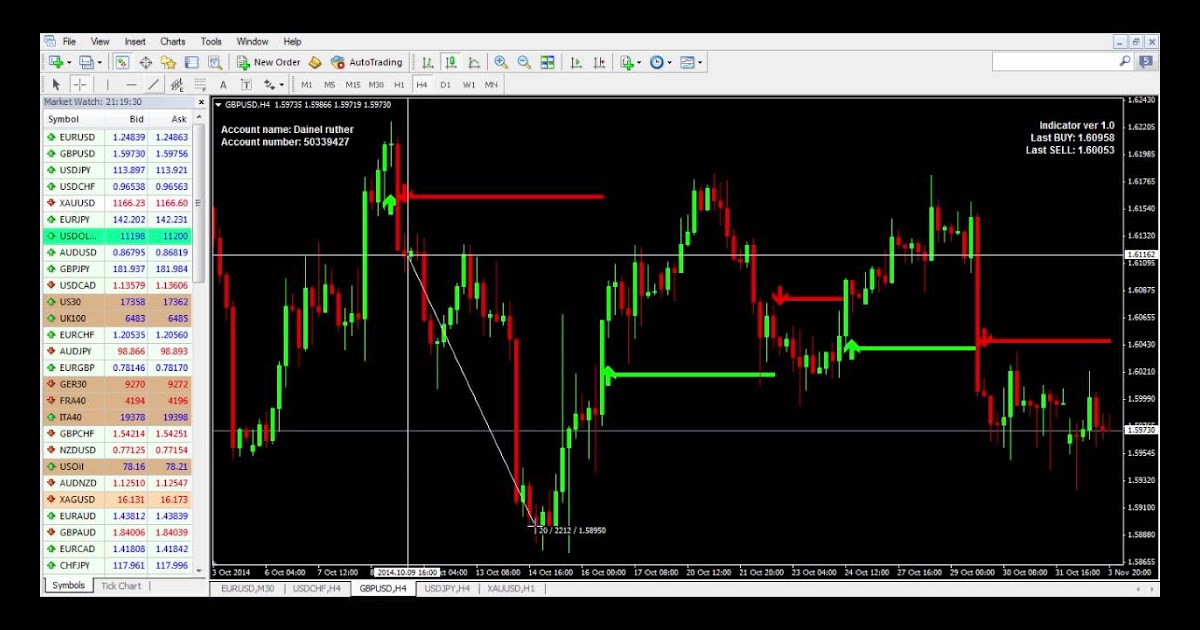Open the Help menu
1200x630 pixels.
coord(292,42)
